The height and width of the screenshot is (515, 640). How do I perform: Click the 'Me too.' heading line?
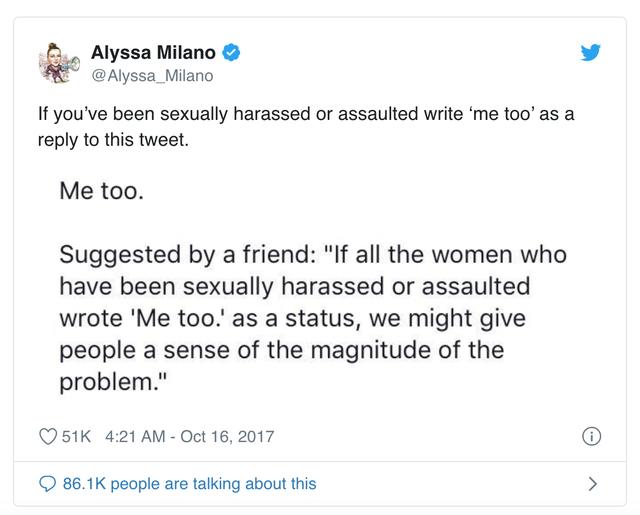tap(102, 191)
